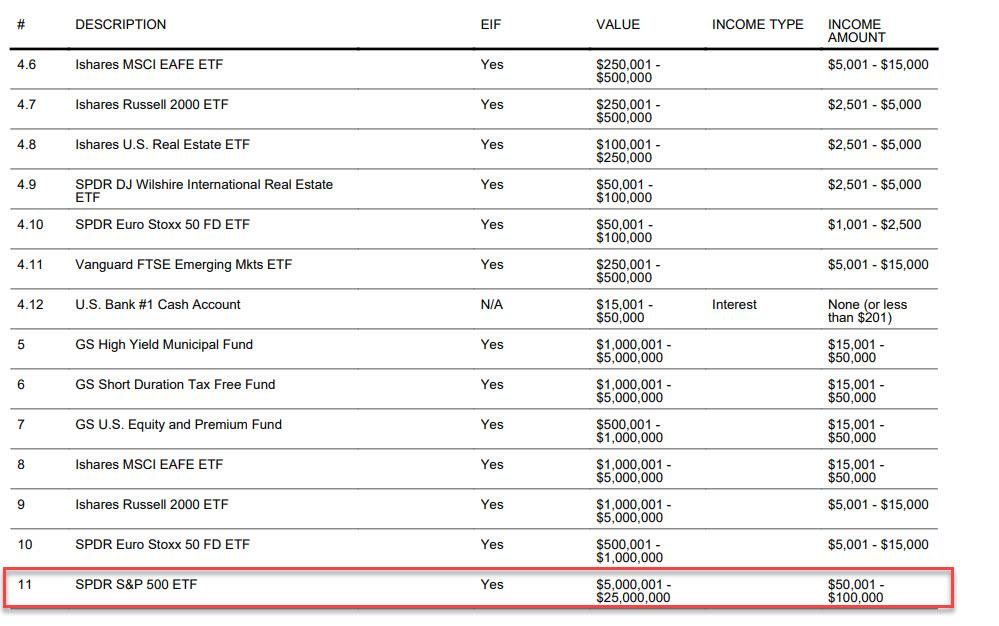The image size is (999, 626).
Task: Click the $5,000,001 - $25,000,000 value cell
Action: [633, 590]
